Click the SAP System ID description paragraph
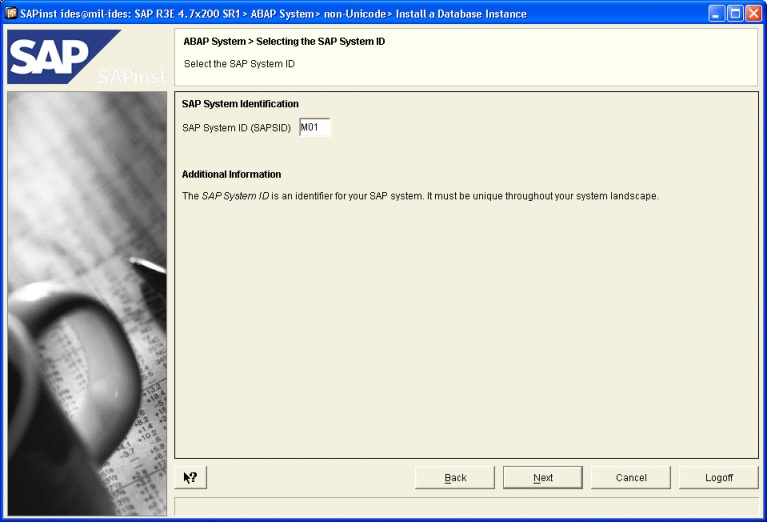 click(420, 196)
